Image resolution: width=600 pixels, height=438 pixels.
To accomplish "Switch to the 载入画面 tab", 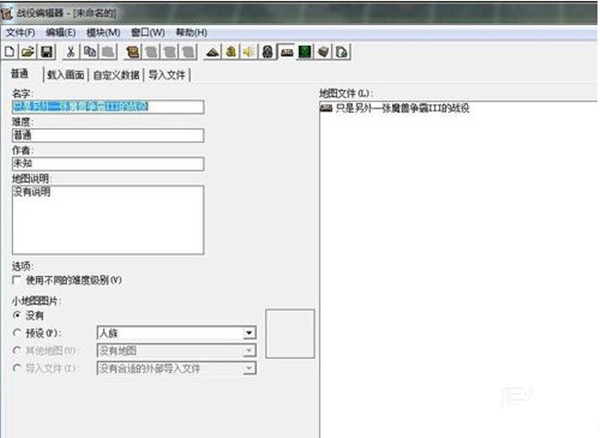I will click(66, 75).
